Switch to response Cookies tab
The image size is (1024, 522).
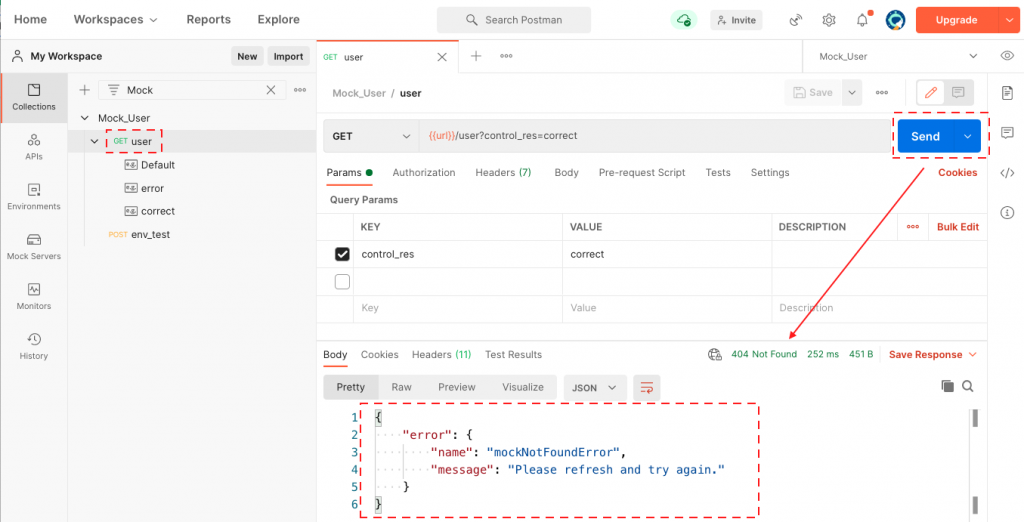[379, 355]
